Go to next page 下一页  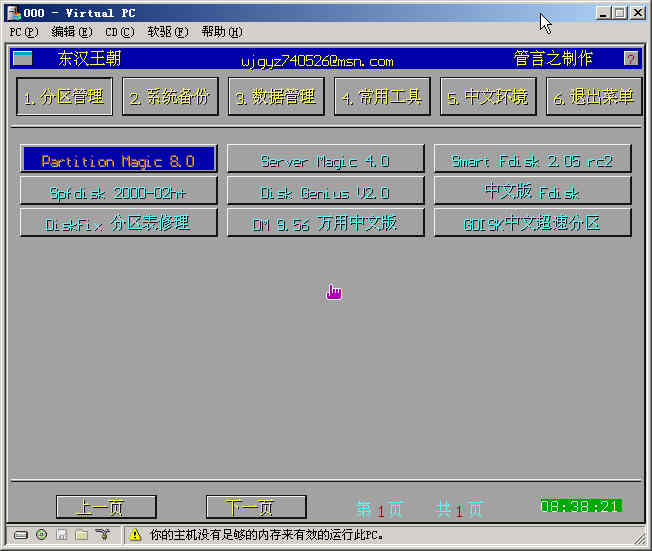click(256, 507)
